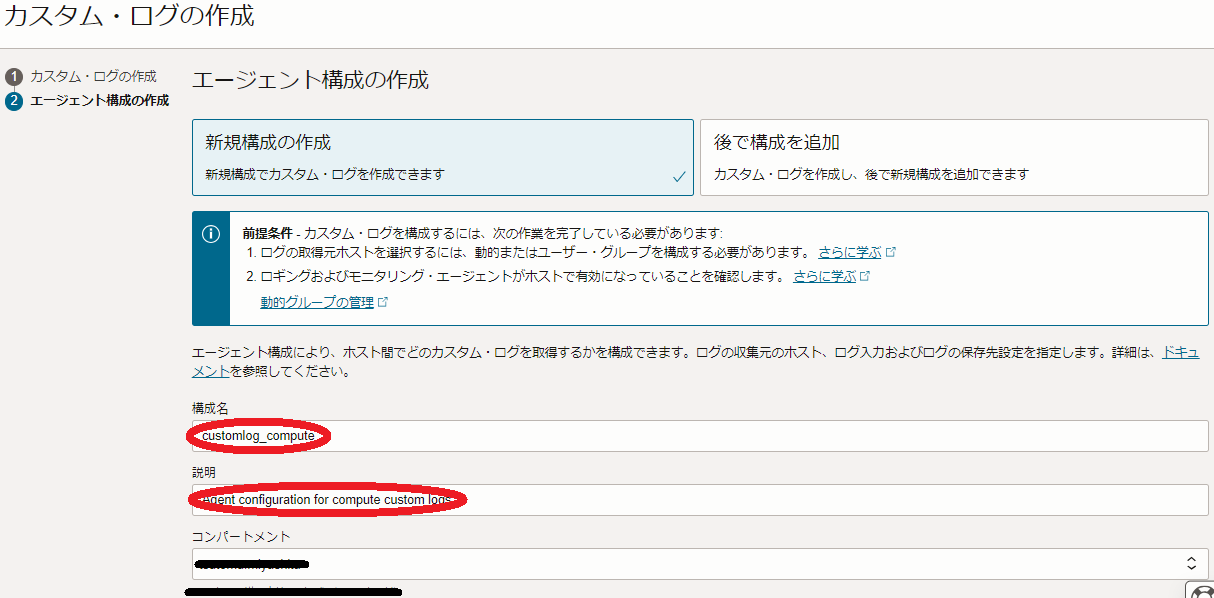
Task: Select the エージェント構成の作成 step label
Action: click(99, 101)
